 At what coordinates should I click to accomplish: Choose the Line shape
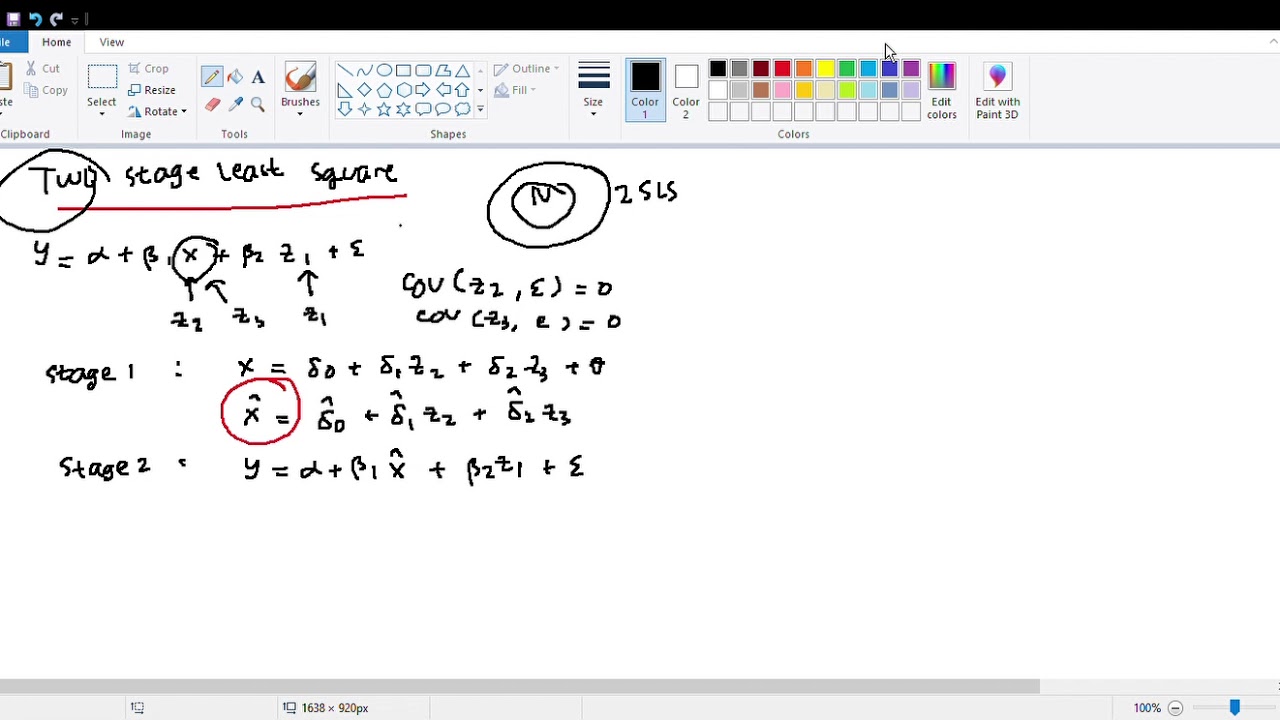point(345,70)
